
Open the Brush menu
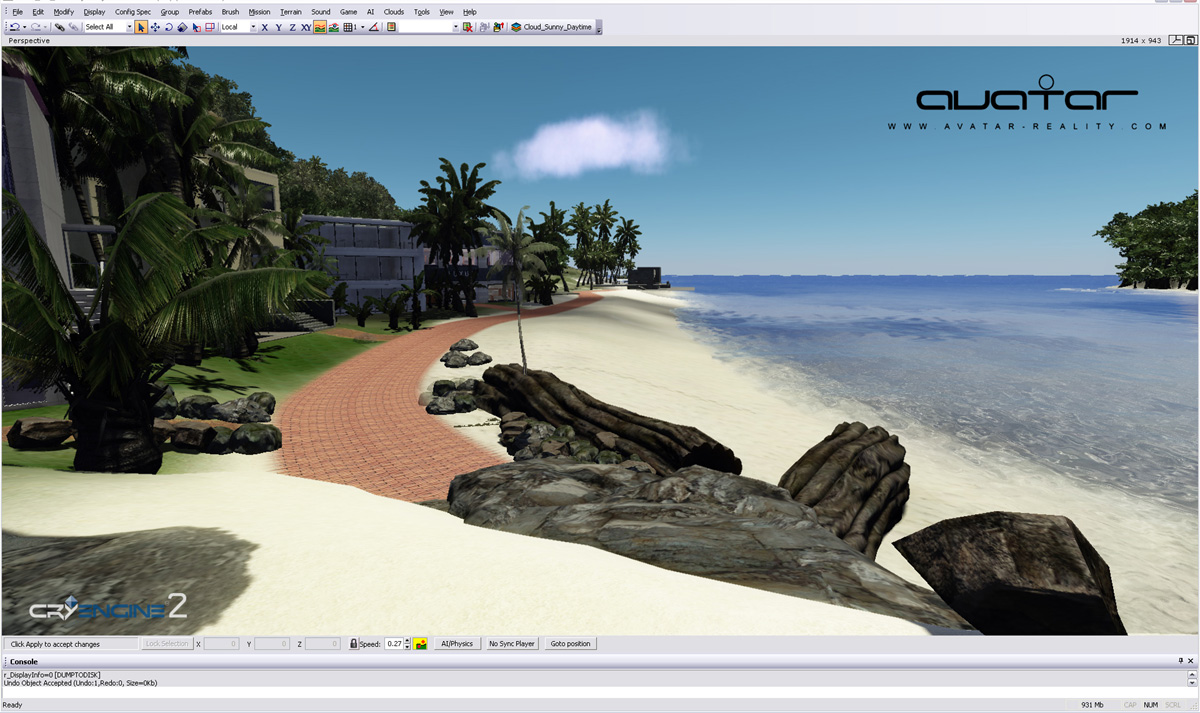[x=230, y=12]
